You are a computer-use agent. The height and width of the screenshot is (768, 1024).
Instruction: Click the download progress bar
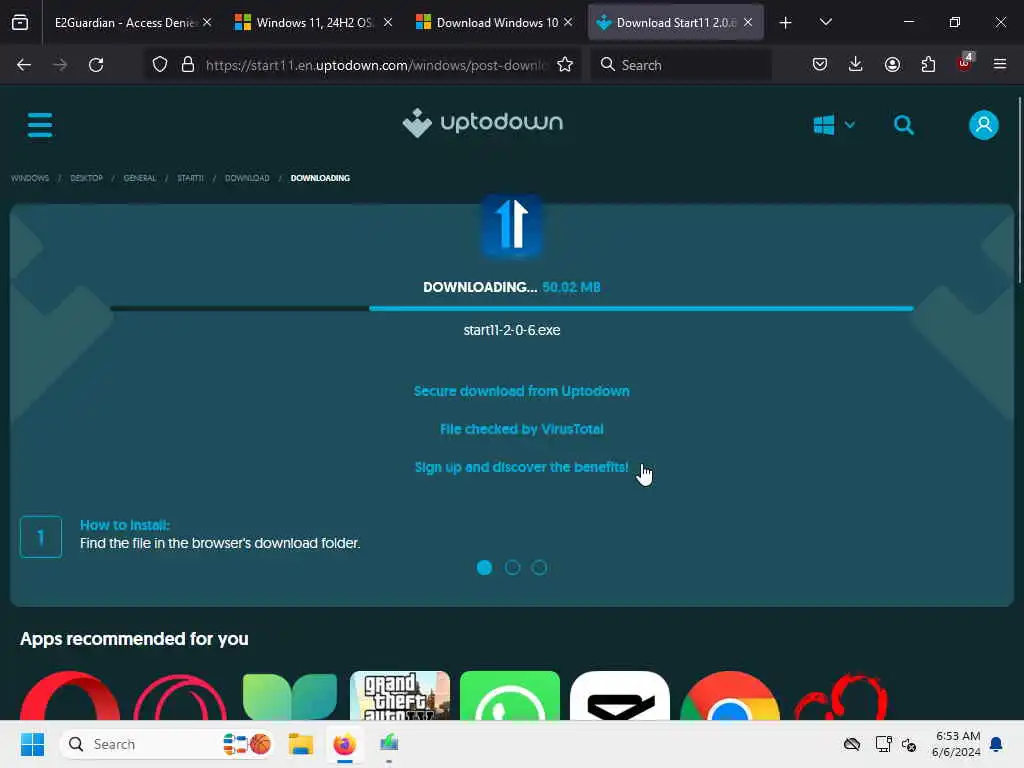(x=511, y=308)
